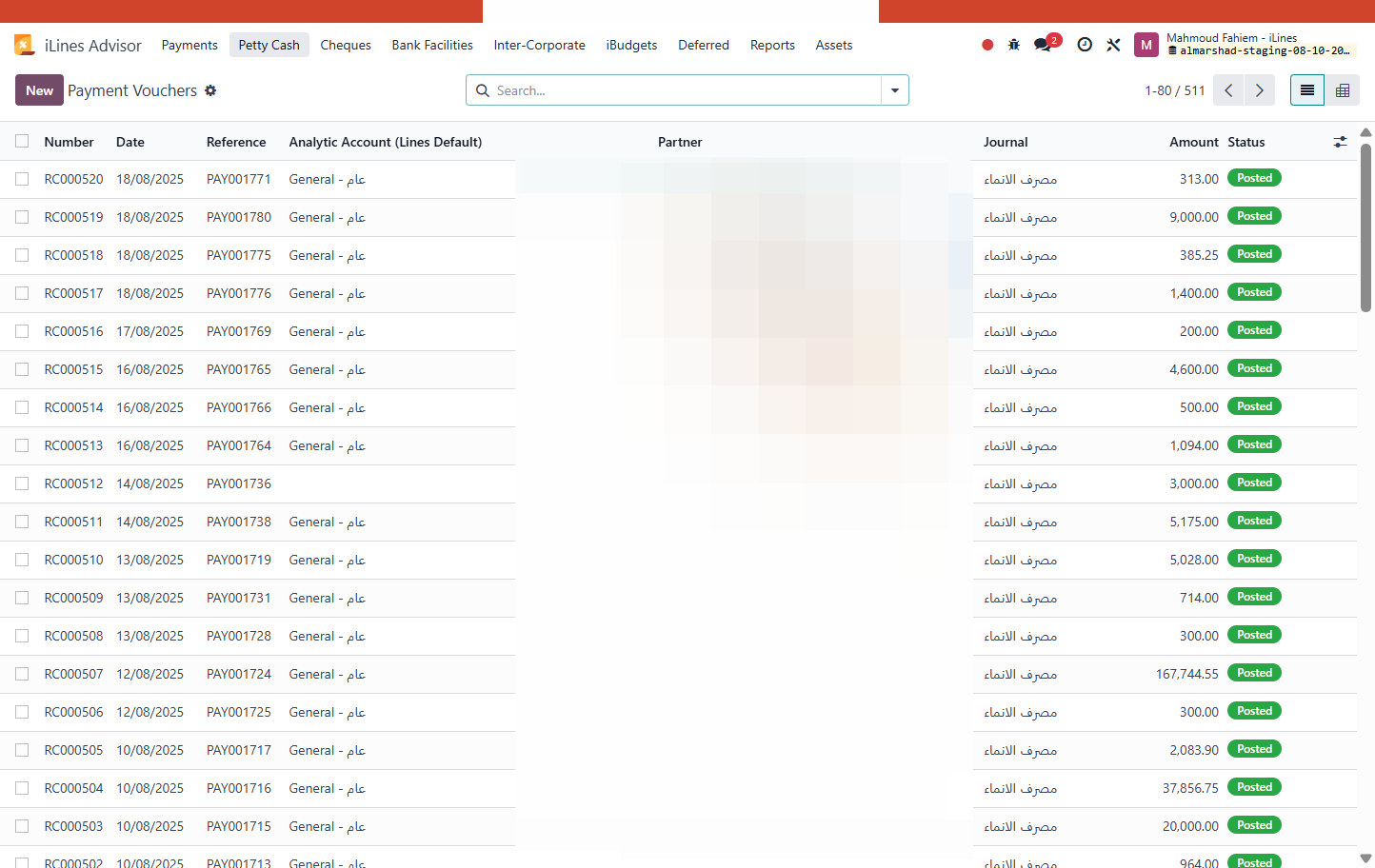The height and width of the screenshot is (868, 1375).
Task: Switch to the pivot table view
Action: point(1343,90)
